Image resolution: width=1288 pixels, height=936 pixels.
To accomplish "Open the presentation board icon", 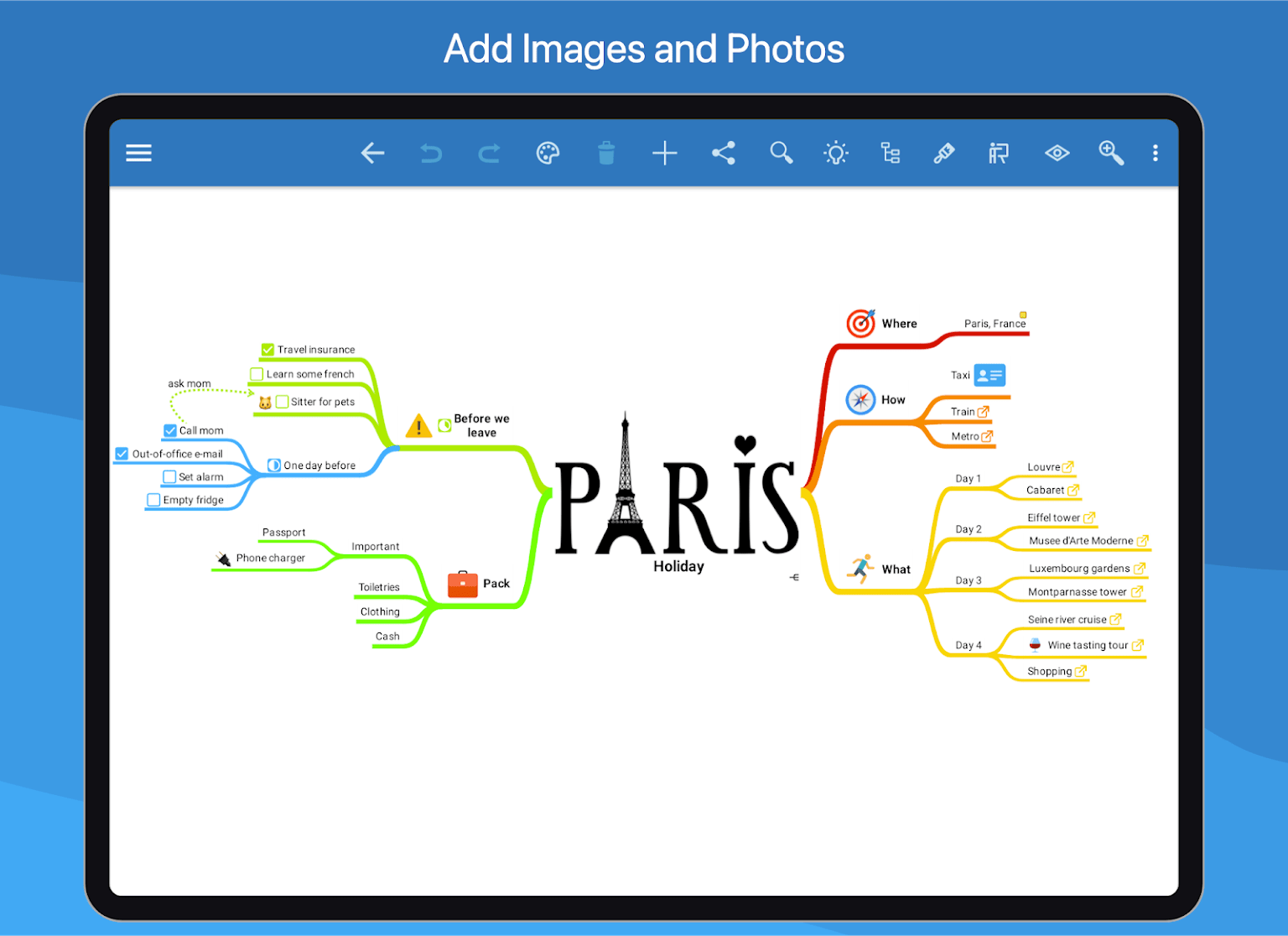I will 999,153.
